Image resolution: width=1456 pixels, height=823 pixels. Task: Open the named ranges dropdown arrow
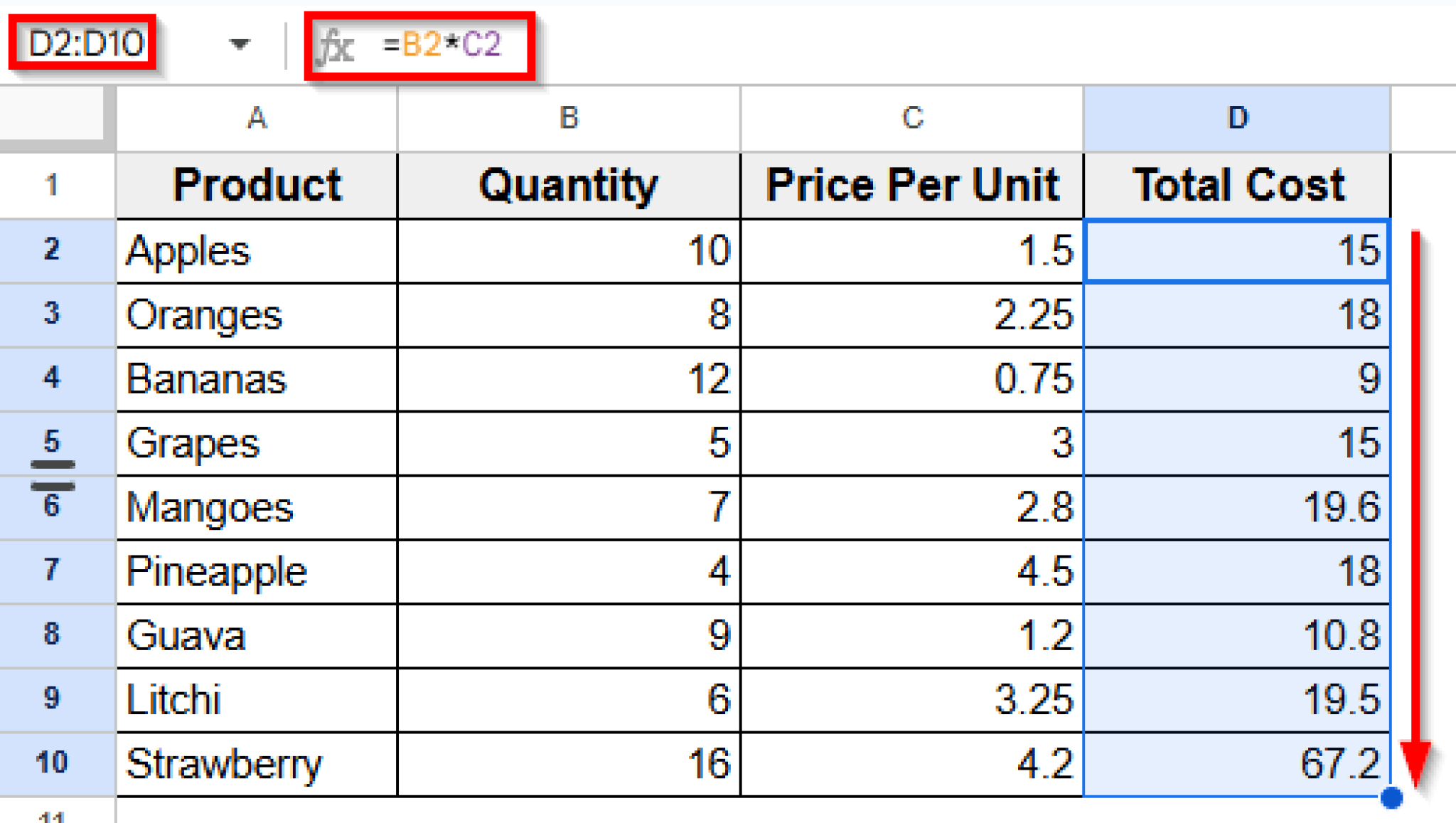point(240,43)
